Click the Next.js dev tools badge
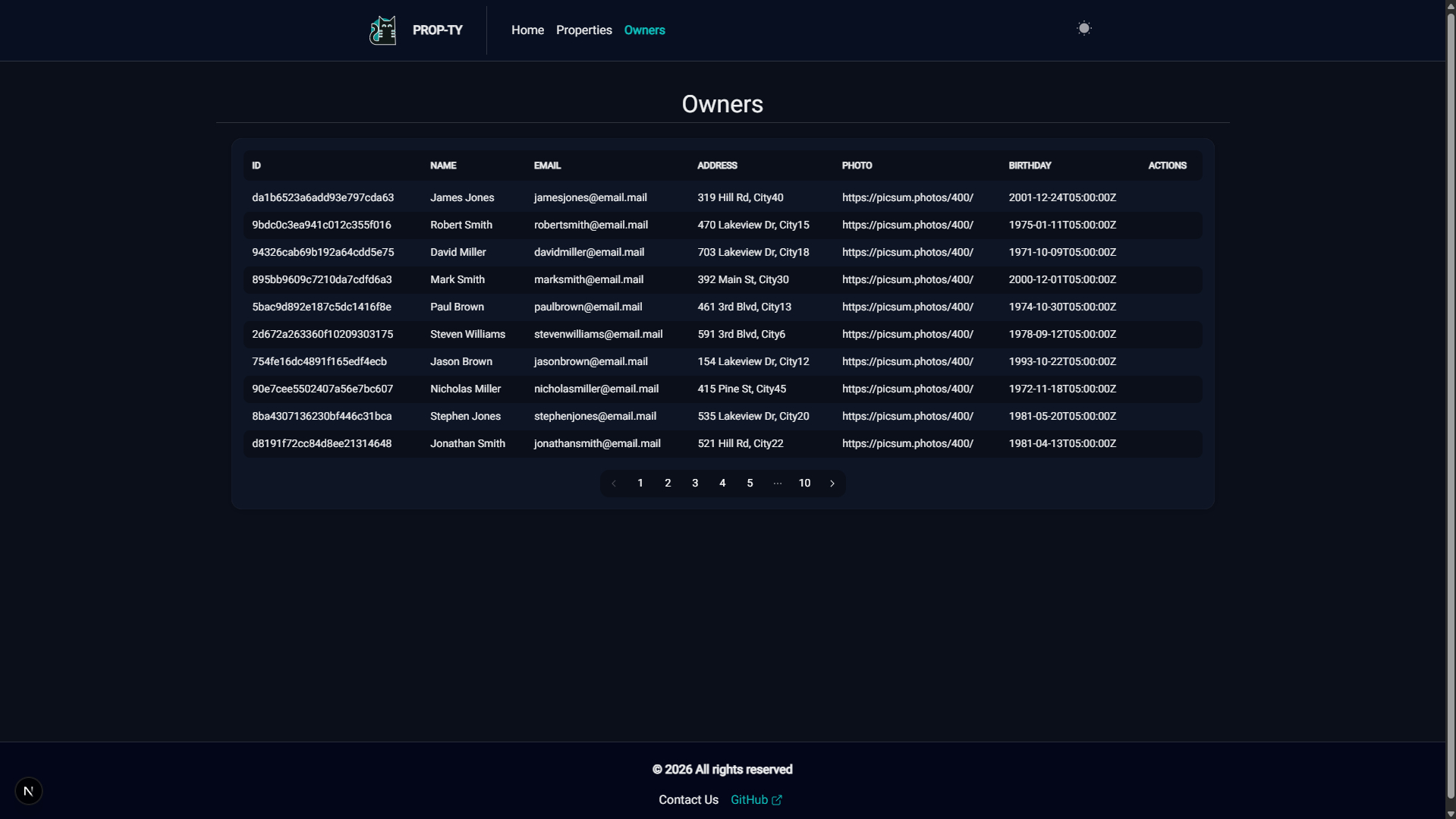The image size is (1456, 819). (x=29, y=791)
